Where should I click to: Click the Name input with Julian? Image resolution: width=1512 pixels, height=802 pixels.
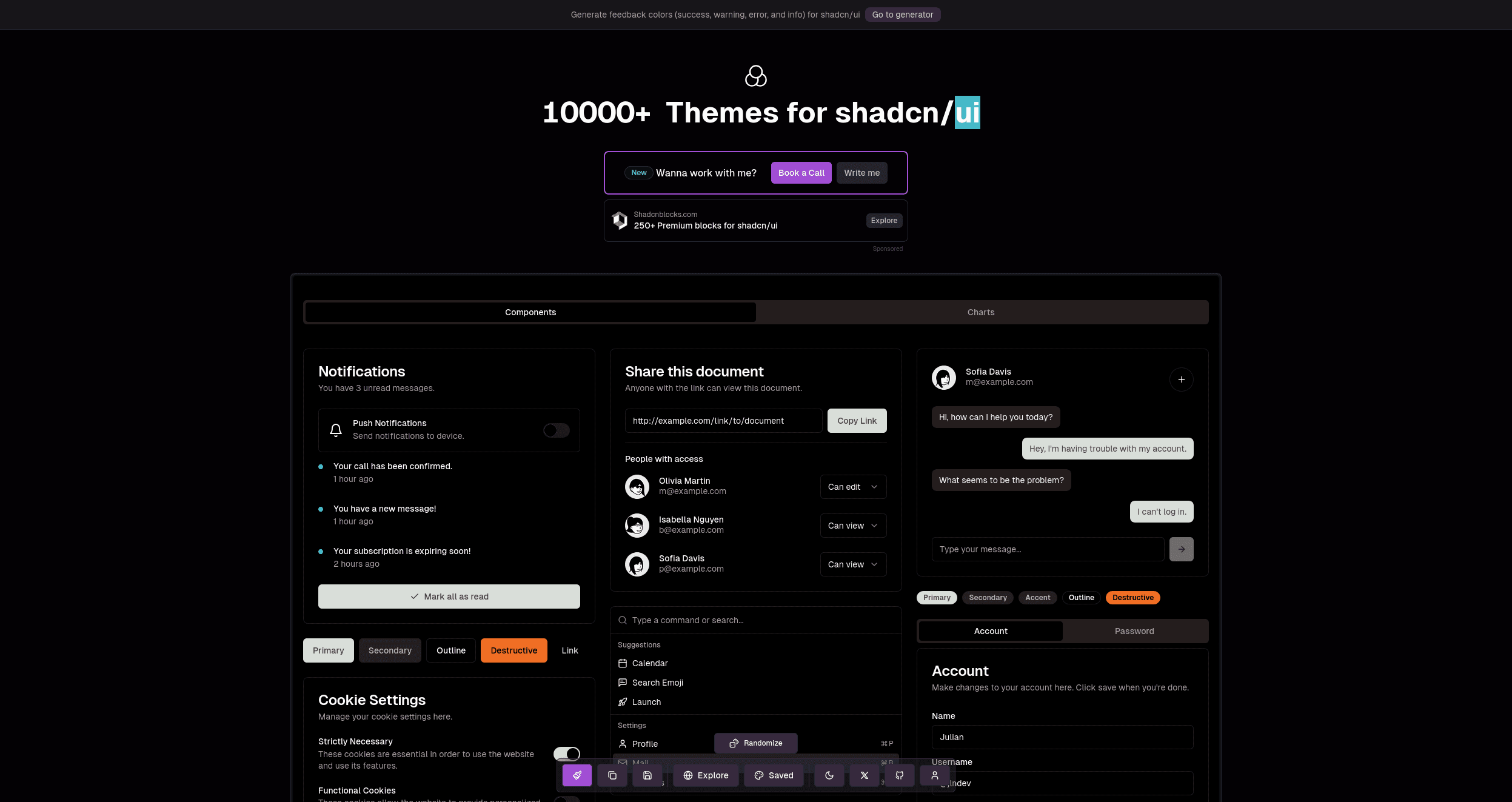coord(1062,737)
